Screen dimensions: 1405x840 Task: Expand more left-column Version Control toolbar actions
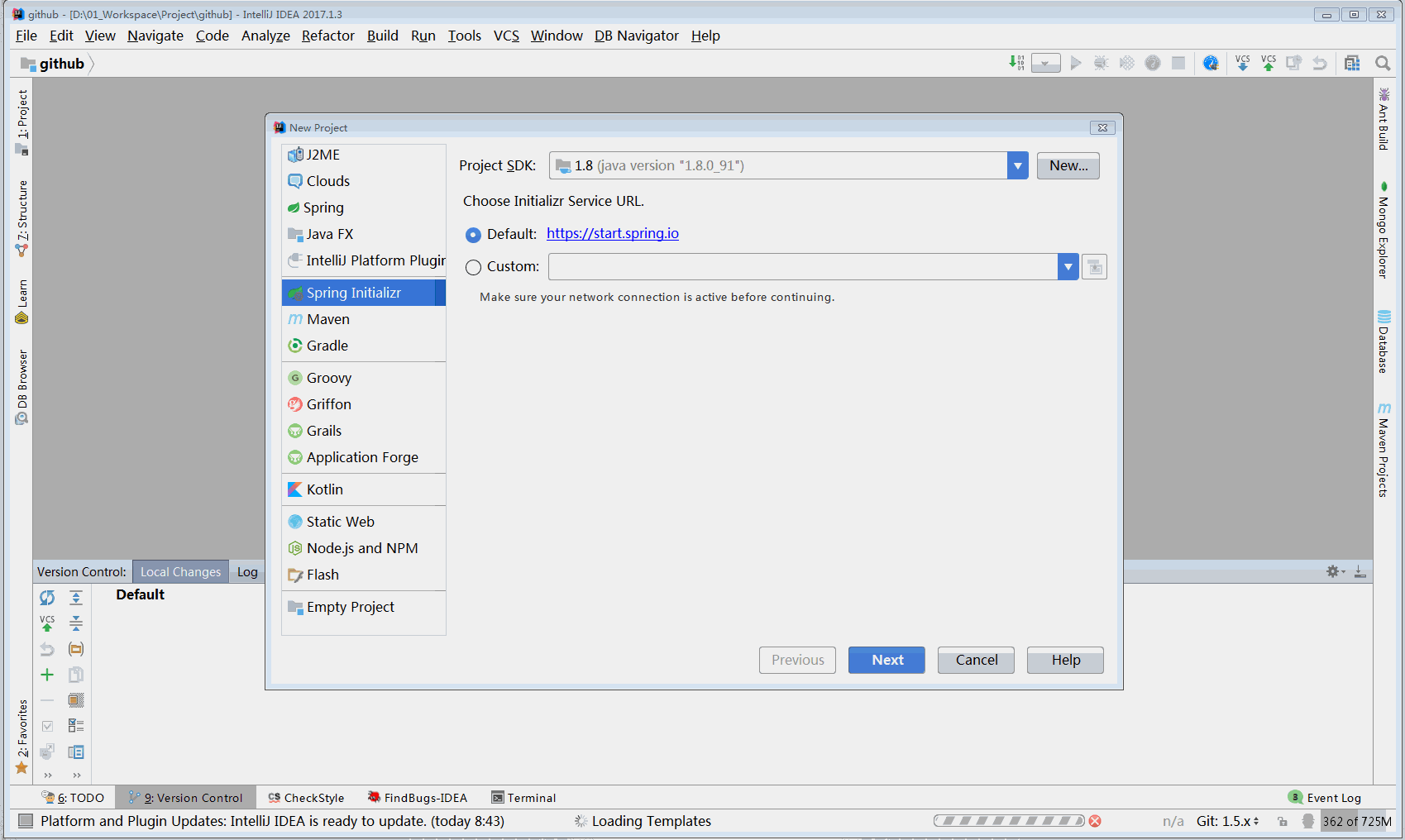click(47, 776)
